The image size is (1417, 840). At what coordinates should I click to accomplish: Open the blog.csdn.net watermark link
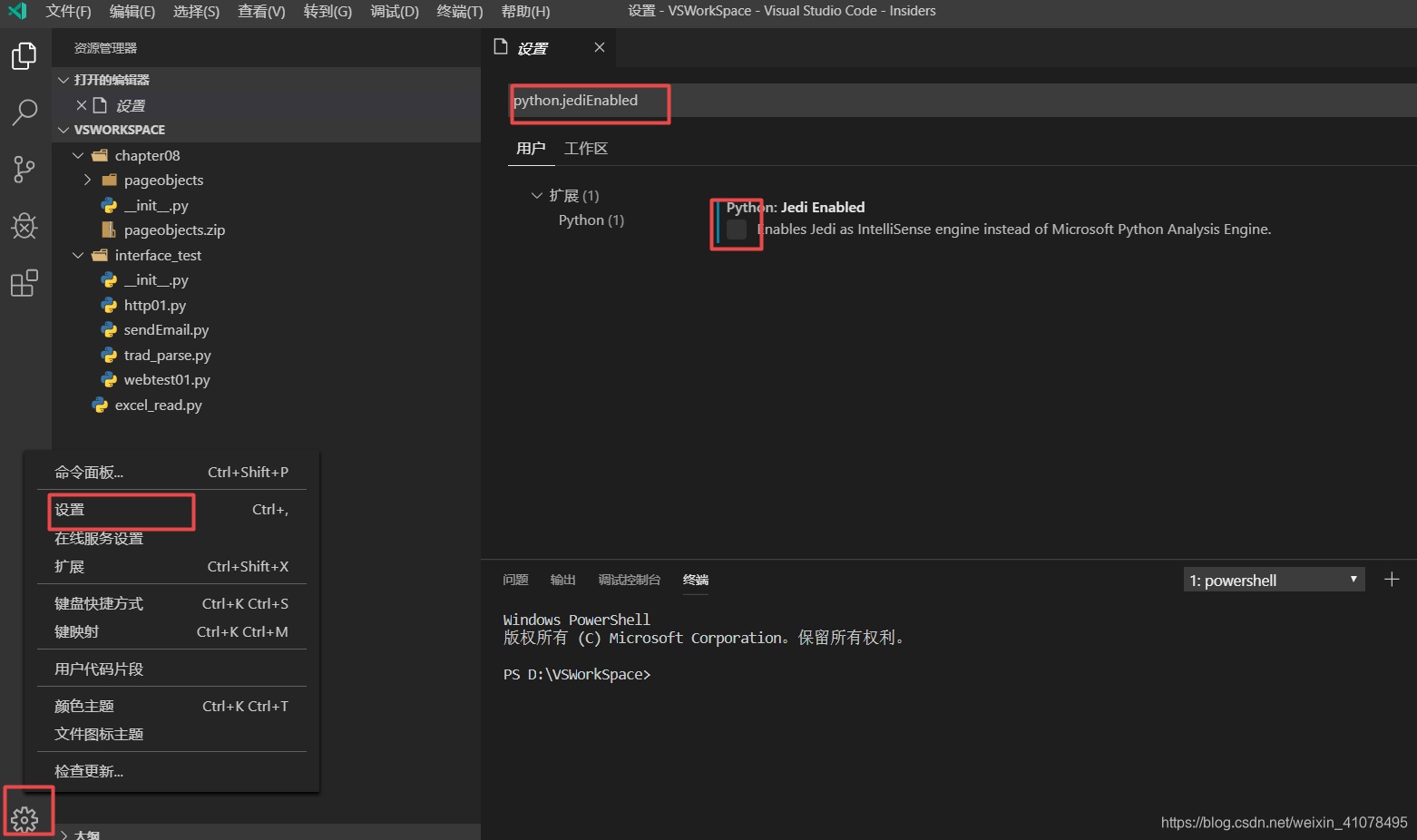1283,822
